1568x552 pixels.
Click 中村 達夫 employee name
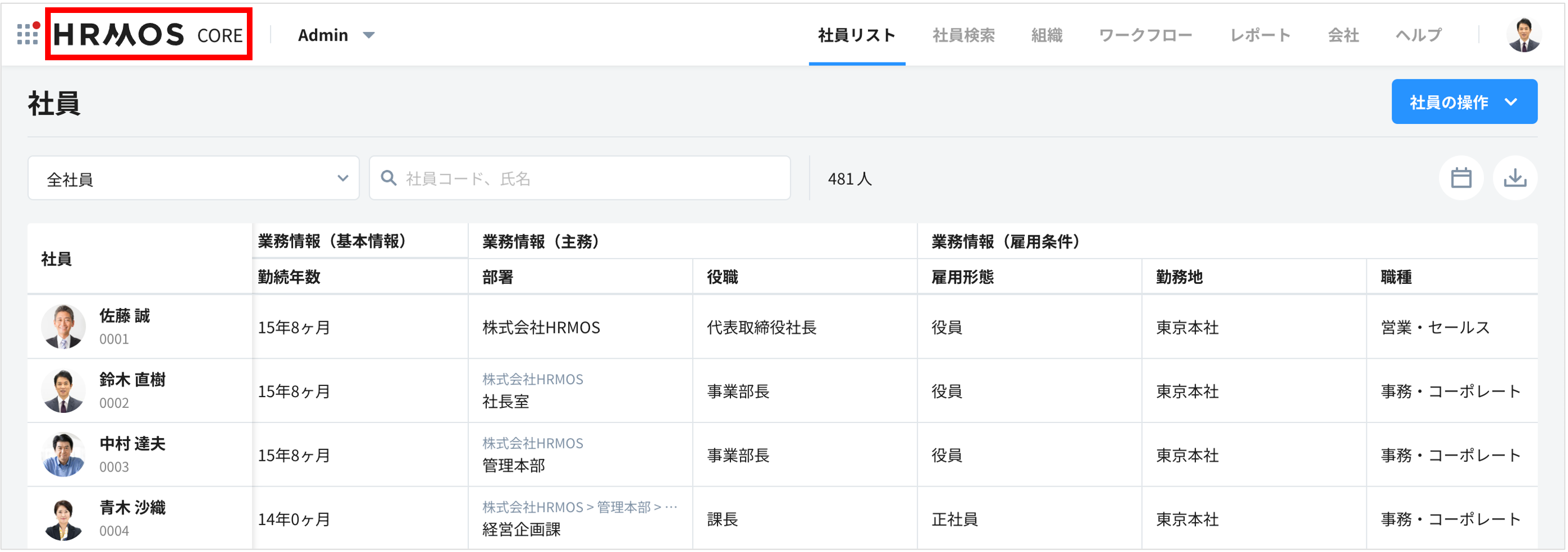pos(132,444)
